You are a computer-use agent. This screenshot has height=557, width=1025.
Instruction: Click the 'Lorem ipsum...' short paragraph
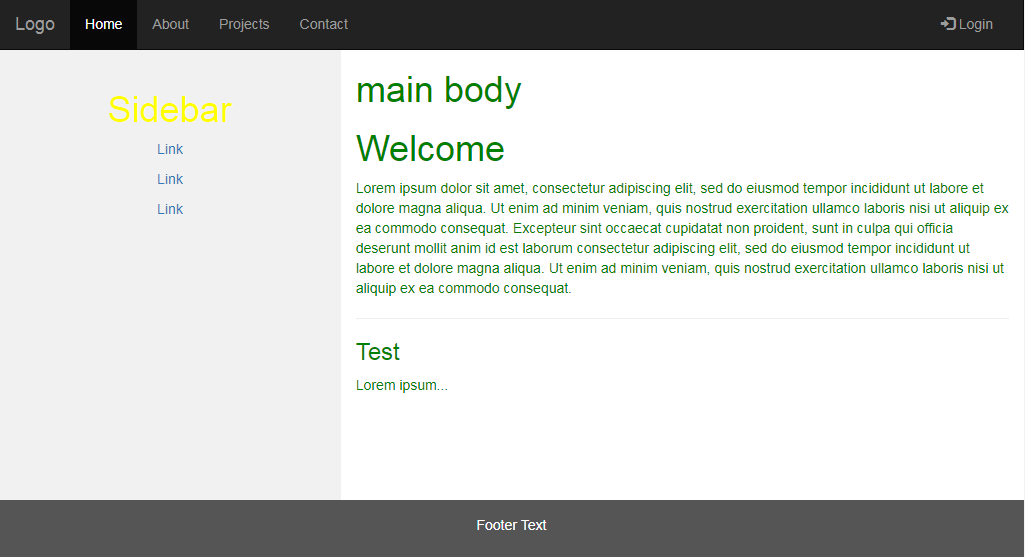(402, 385)
